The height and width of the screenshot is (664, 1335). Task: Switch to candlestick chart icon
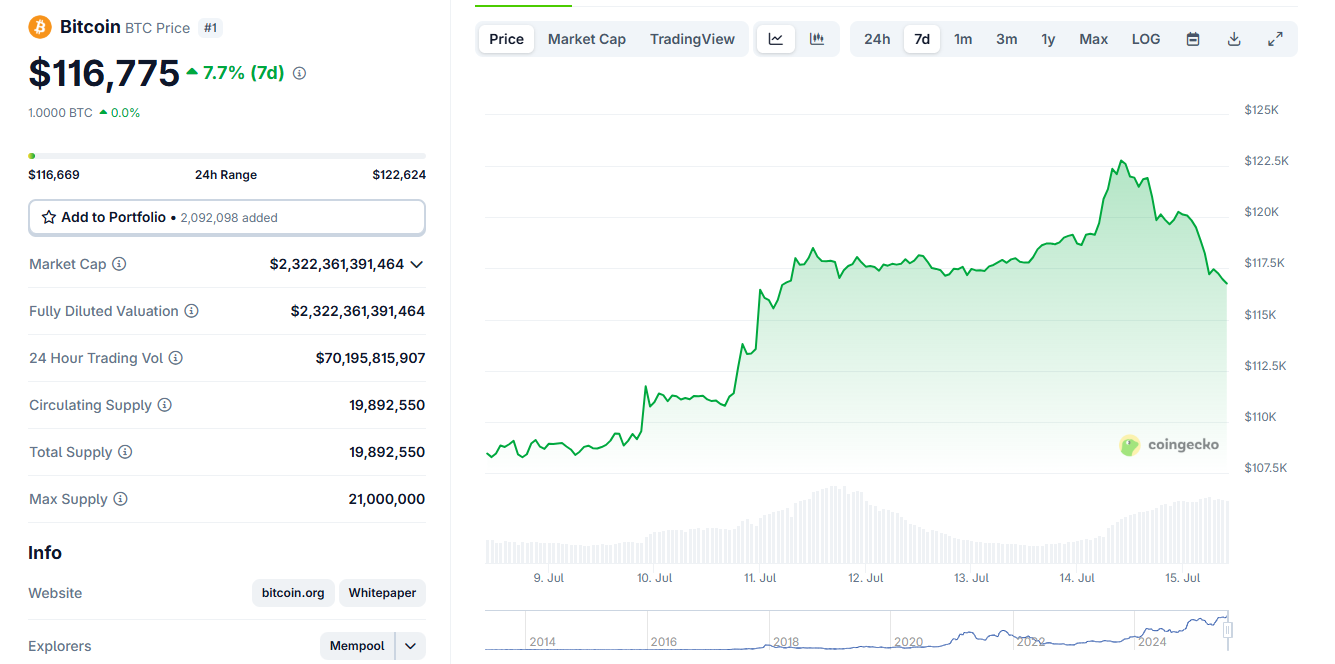tap(817, 39)
